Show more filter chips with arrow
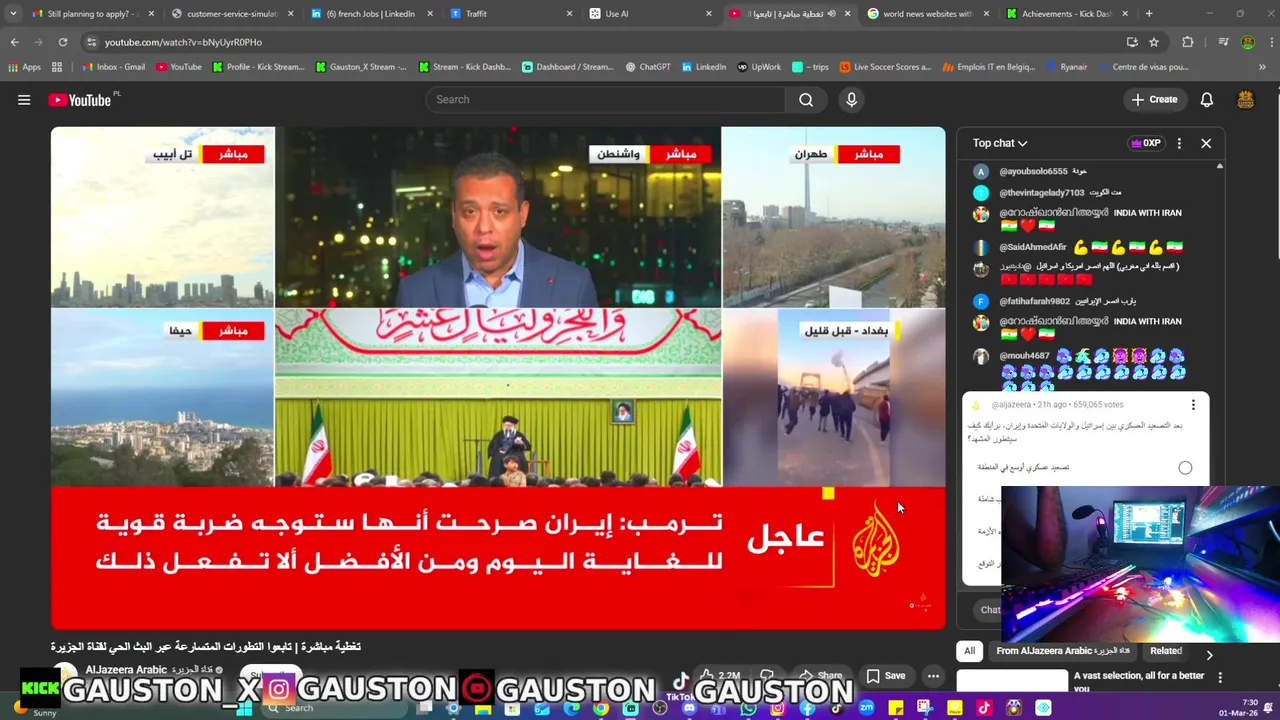This screenshot has height=720, width=1280. 1209,655
